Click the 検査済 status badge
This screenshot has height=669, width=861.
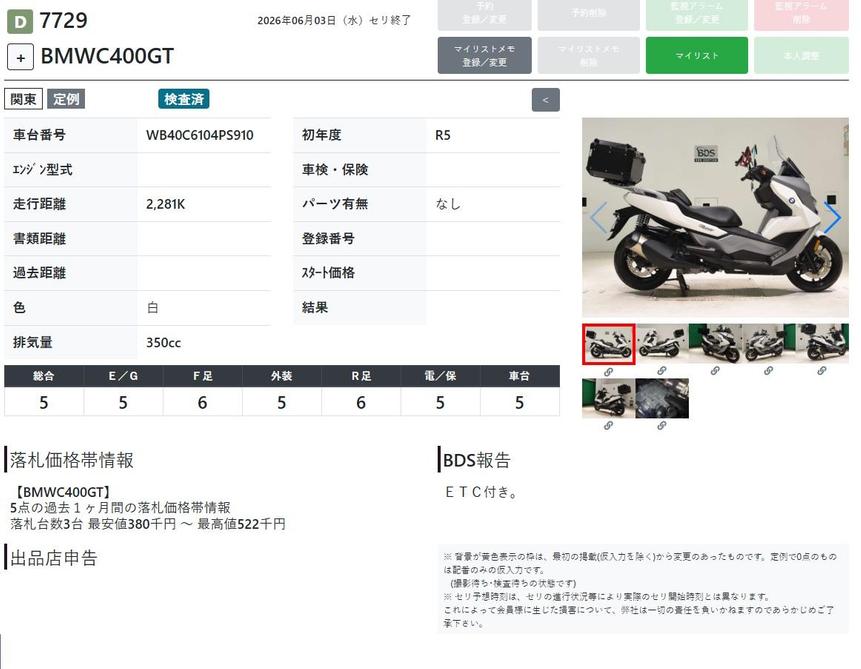pyautogui.click(x=183, y=99)
